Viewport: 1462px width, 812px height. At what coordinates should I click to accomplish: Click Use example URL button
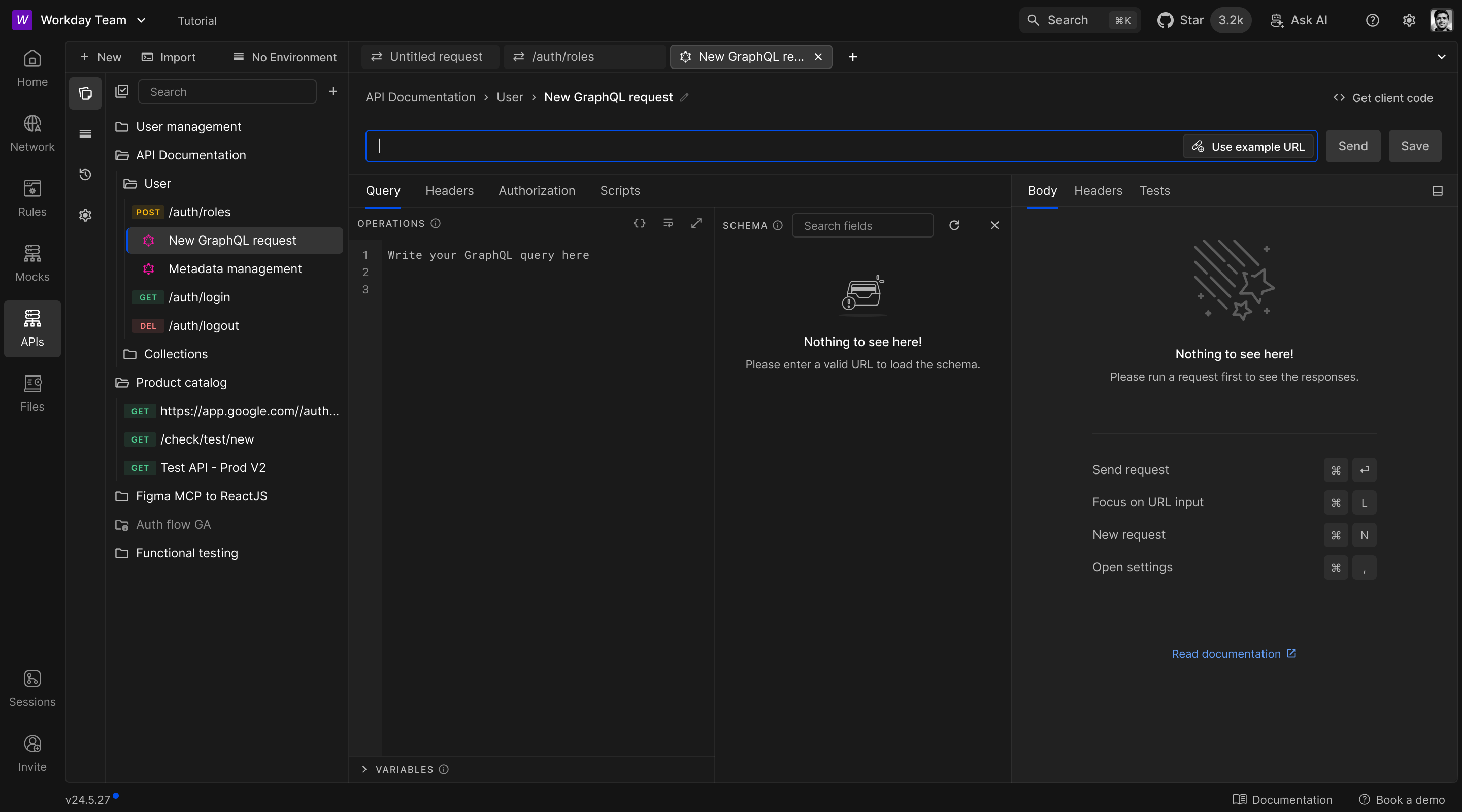pos(1248,146)
